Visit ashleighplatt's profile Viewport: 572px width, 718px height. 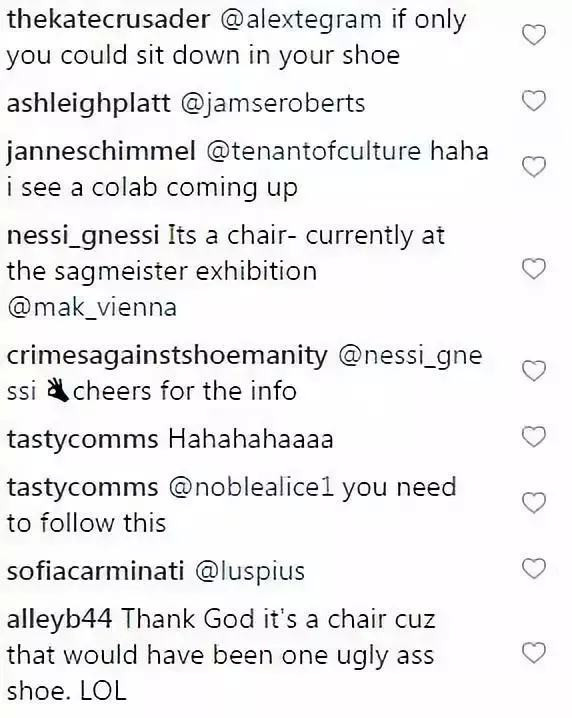tap(88, 103)
